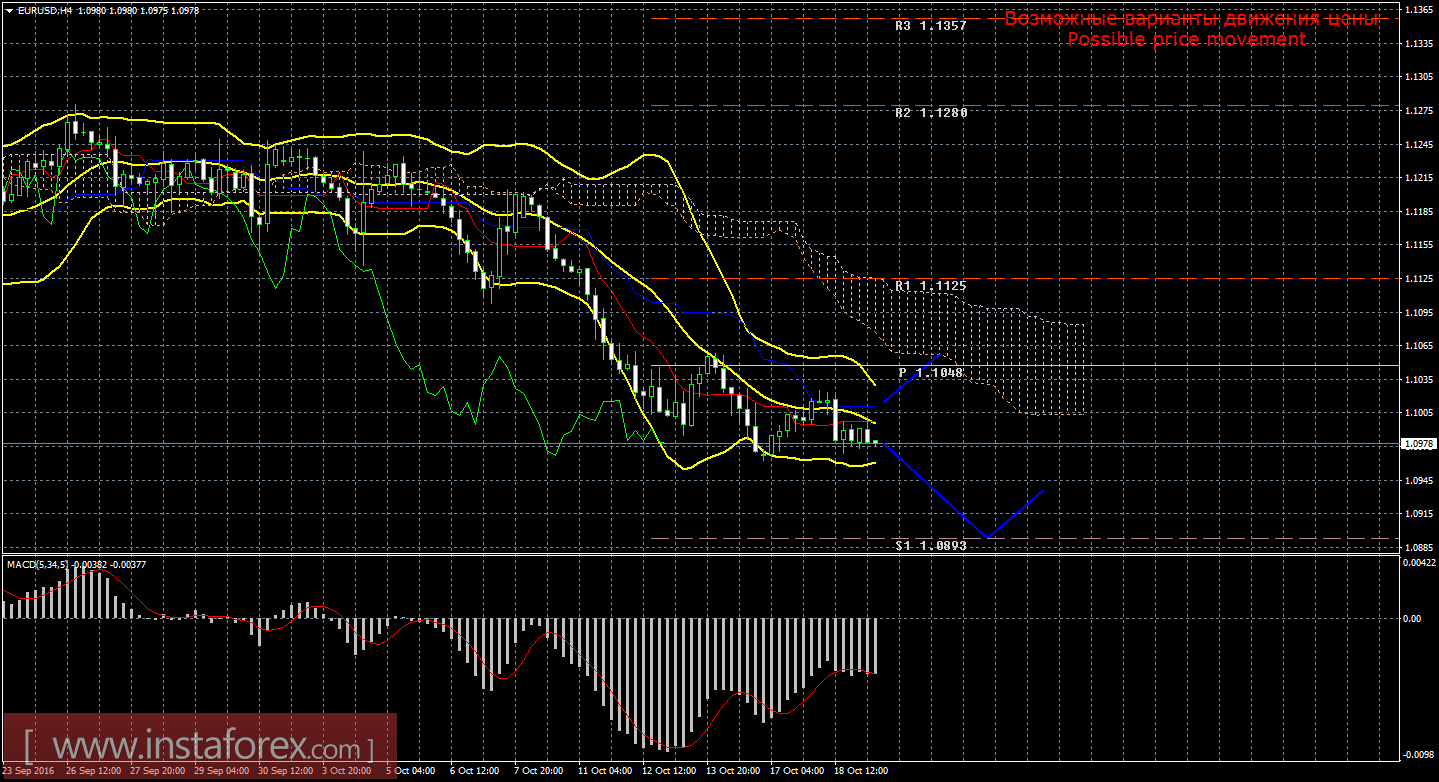Click the 'Possible price movement' red text
Image resolution: width=1439 pixels, height=782 pixels.
[1186, 39]
